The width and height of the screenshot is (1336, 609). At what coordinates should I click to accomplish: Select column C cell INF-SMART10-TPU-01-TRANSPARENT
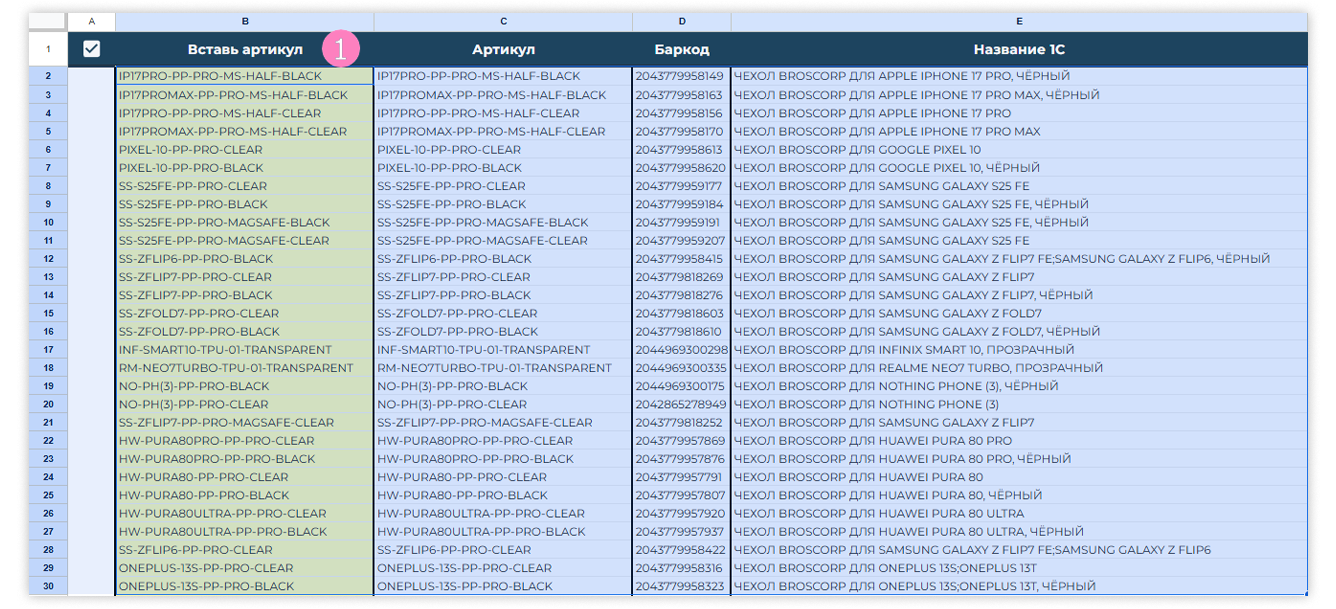tap(503, 350)
